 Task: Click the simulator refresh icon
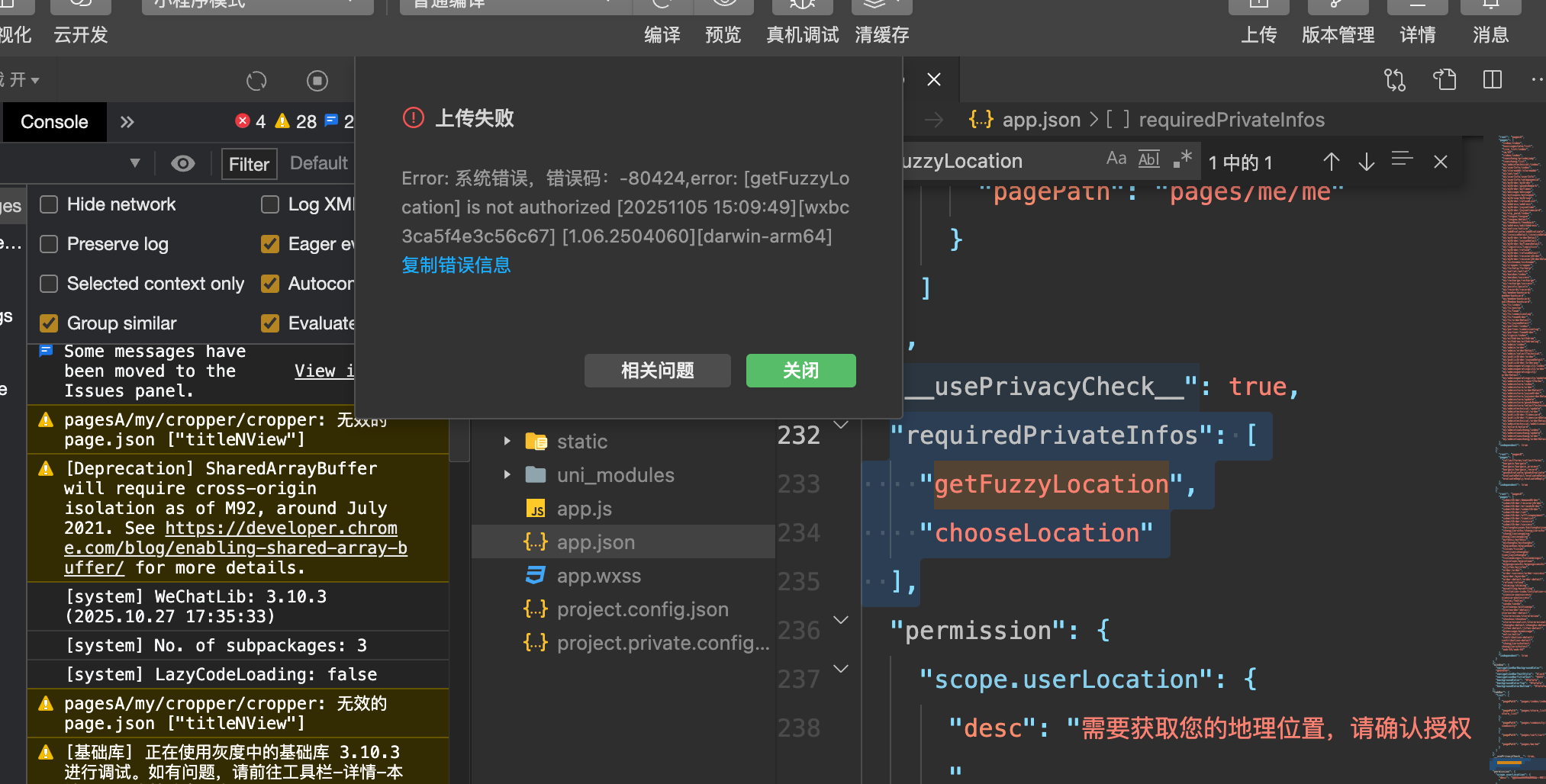click(256, 80)
